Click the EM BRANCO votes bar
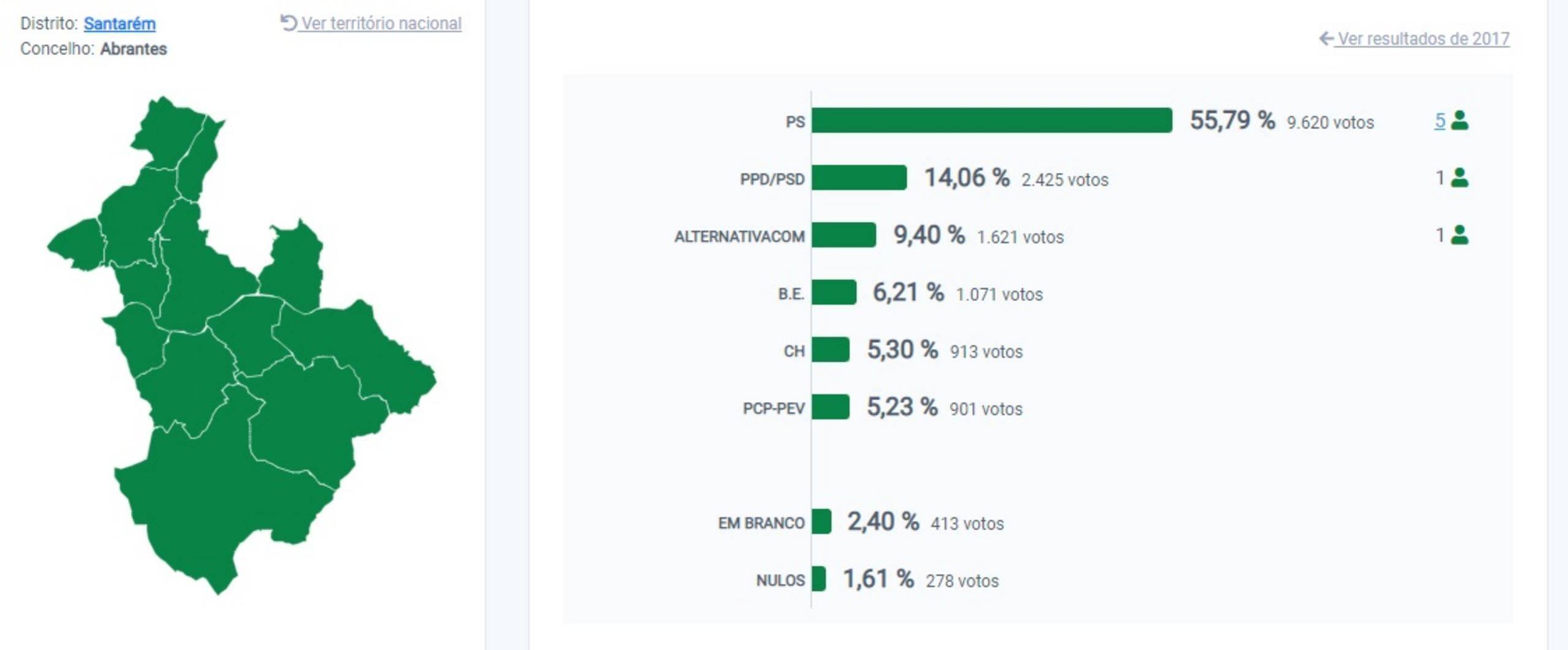 [x=821, y=522]
